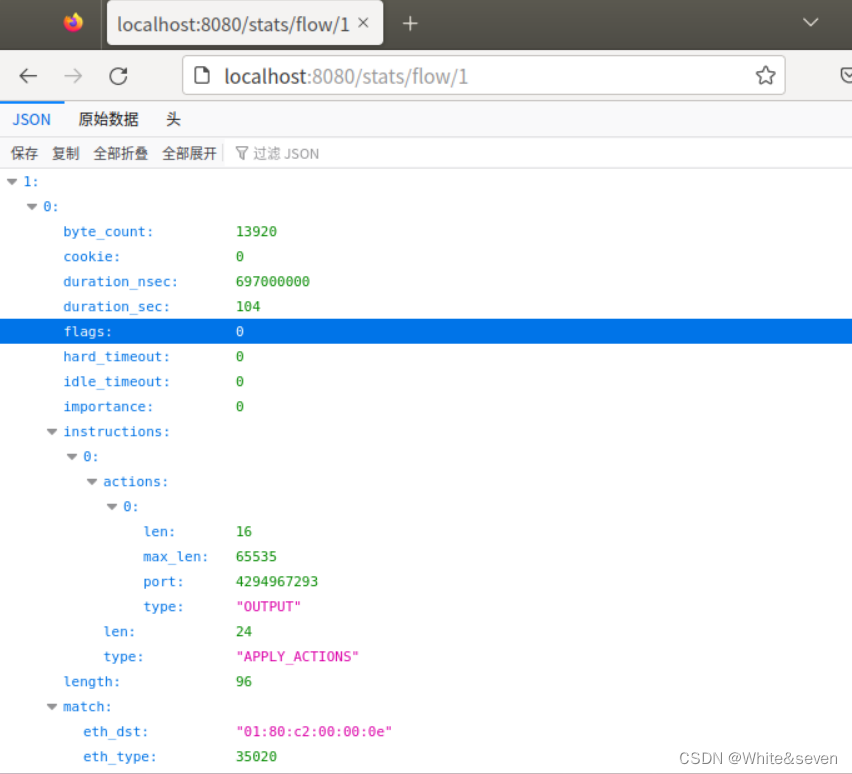
Task: Click the forward navigation arrow
Action: (x=72, y=76)
